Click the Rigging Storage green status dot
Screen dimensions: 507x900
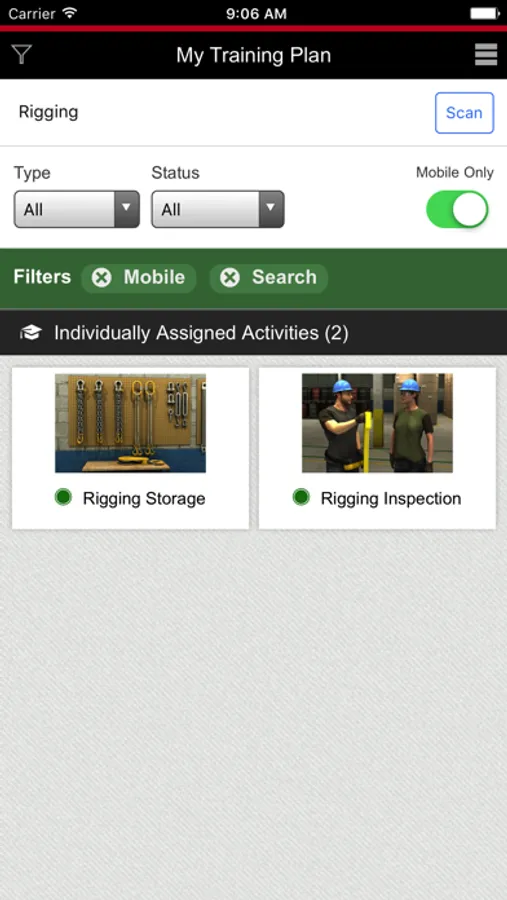[63, 497]
